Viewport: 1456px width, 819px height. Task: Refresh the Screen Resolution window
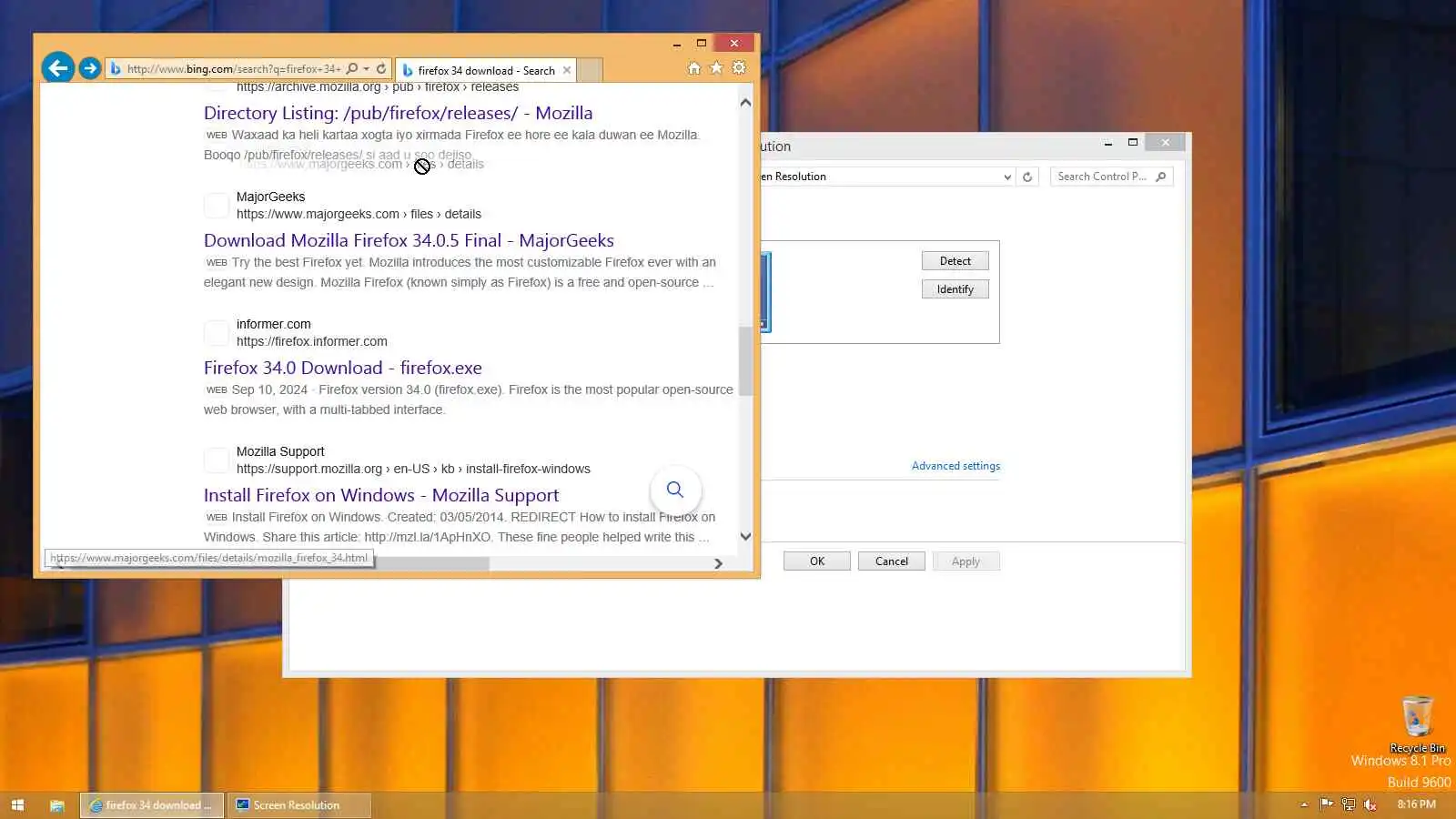[1027, 177]
